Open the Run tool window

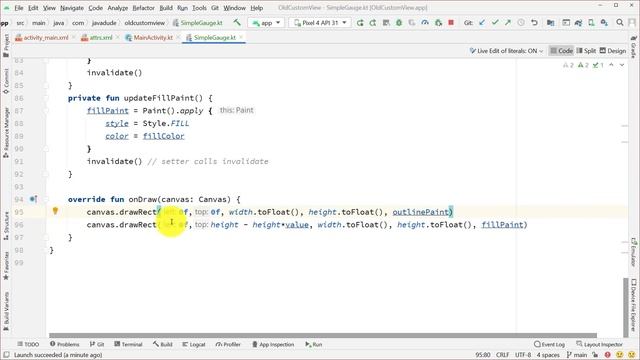[x=313, y=344]
